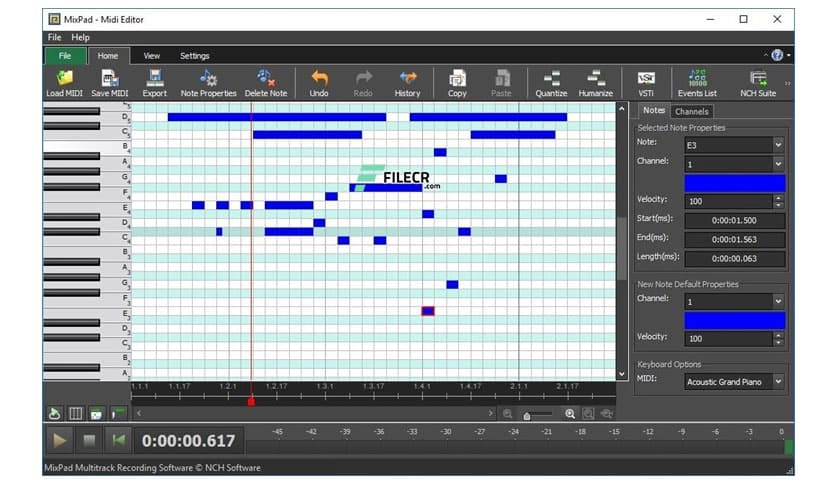Open the MIDI instrument dropdown
The image size is (836, 484).
pyautogui.click(x=778, y=382)
